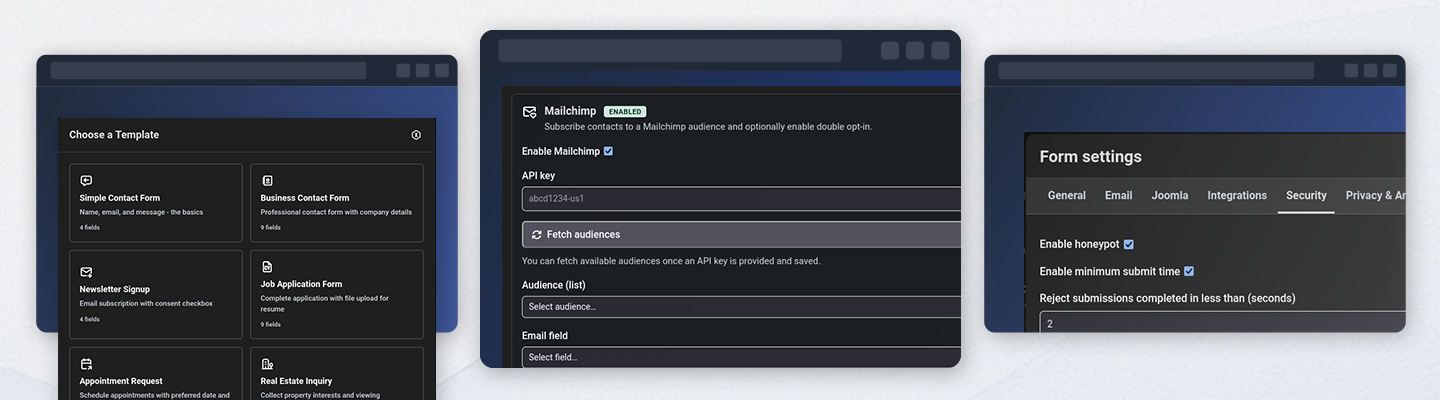Select the Simple Contact Form template
Image resolution: width=1440 pixels, height=400 pixels.
[x=156, y=203]
